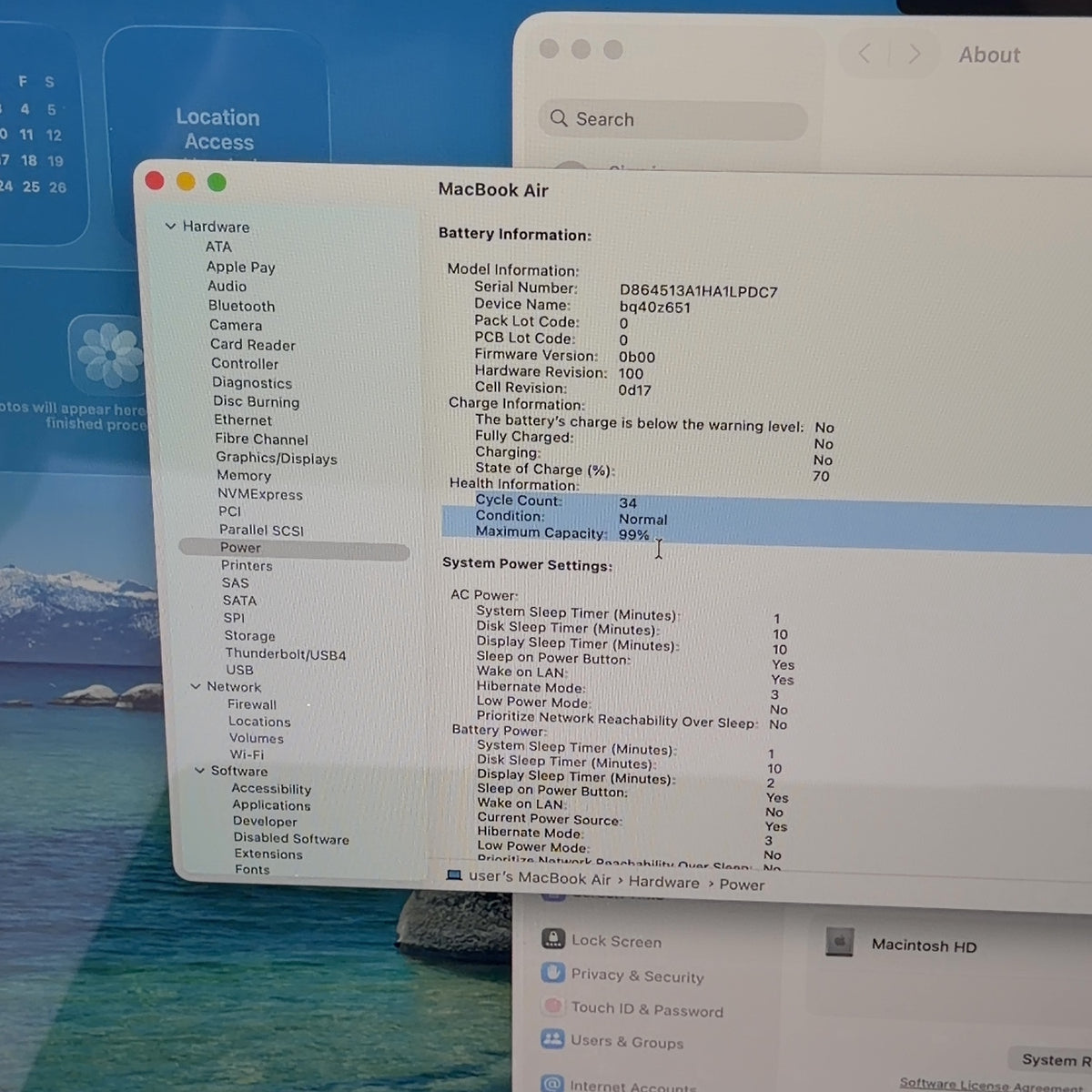The width and height of the screenshot is (1092, 1092).
Task: Select Accessibility under Software
Action: pyautogui.click(x=271, y=789)
